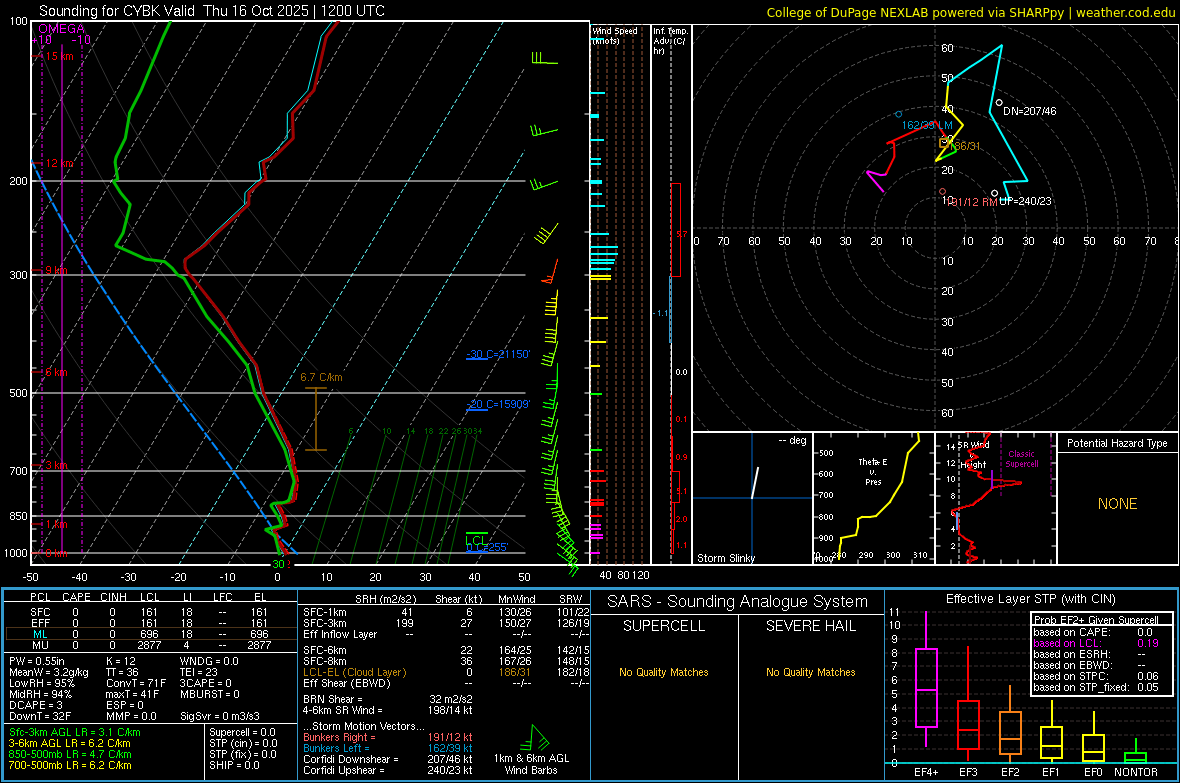The image size is (1180, 783).
Task: Click the 'TEI = 23' value
Action: tap(199, 672)
